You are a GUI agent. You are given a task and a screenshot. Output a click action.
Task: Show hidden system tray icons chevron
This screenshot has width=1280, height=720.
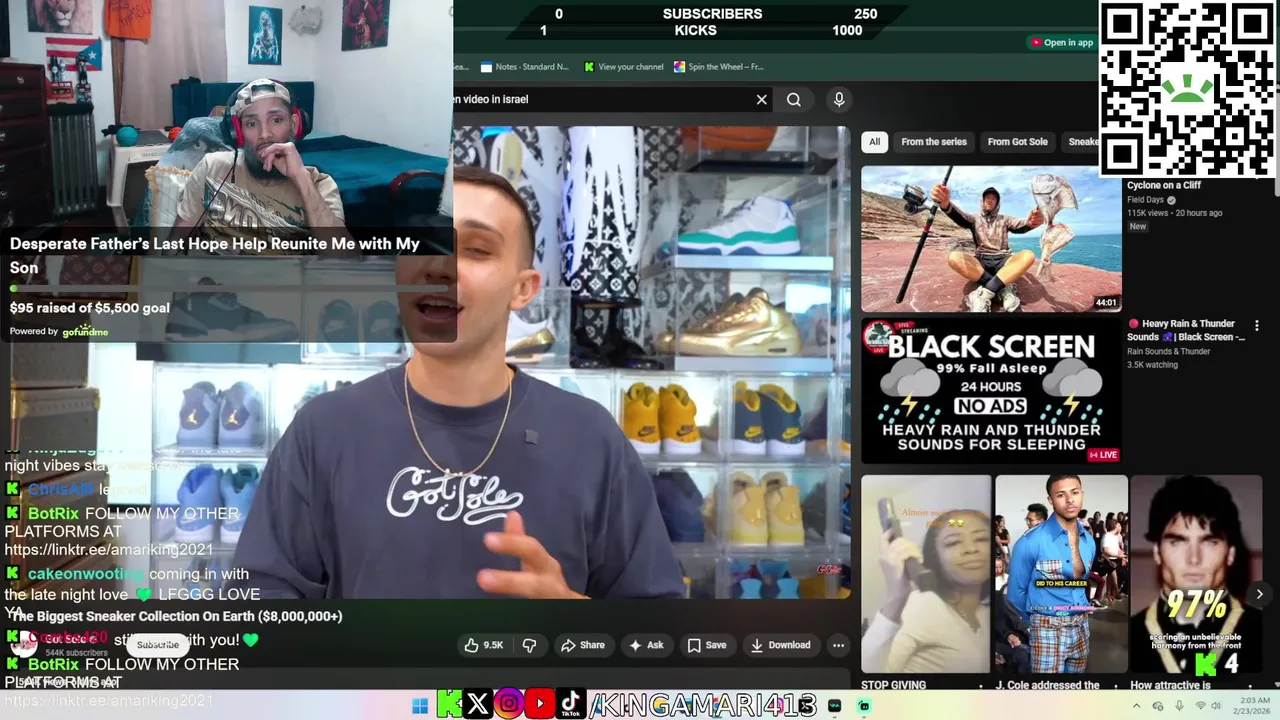click(1136, 706)
